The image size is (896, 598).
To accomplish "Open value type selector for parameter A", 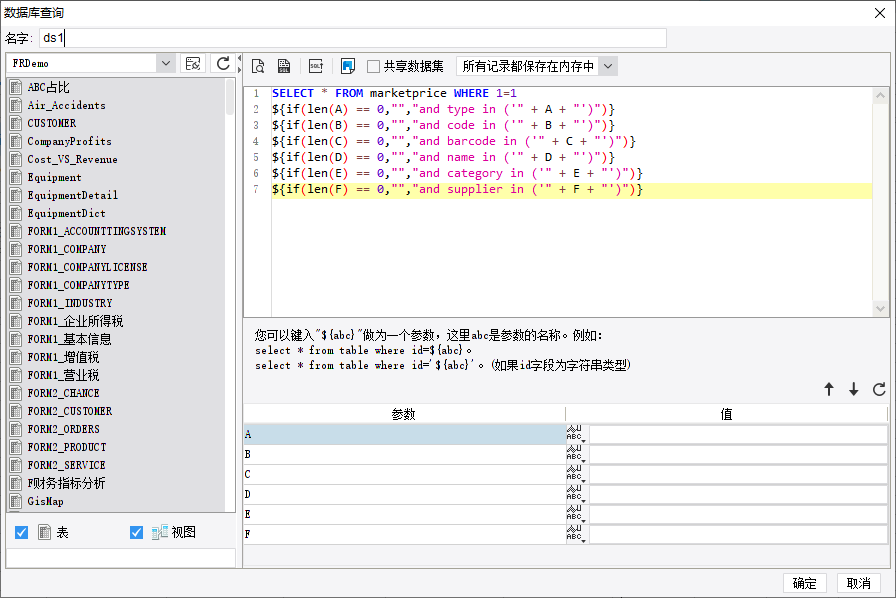I will (576, 434).
